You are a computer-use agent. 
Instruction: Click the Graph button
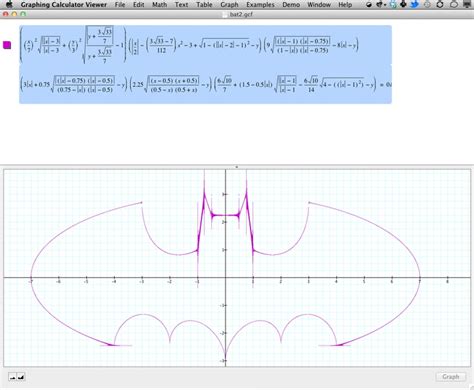pos(451,377)
